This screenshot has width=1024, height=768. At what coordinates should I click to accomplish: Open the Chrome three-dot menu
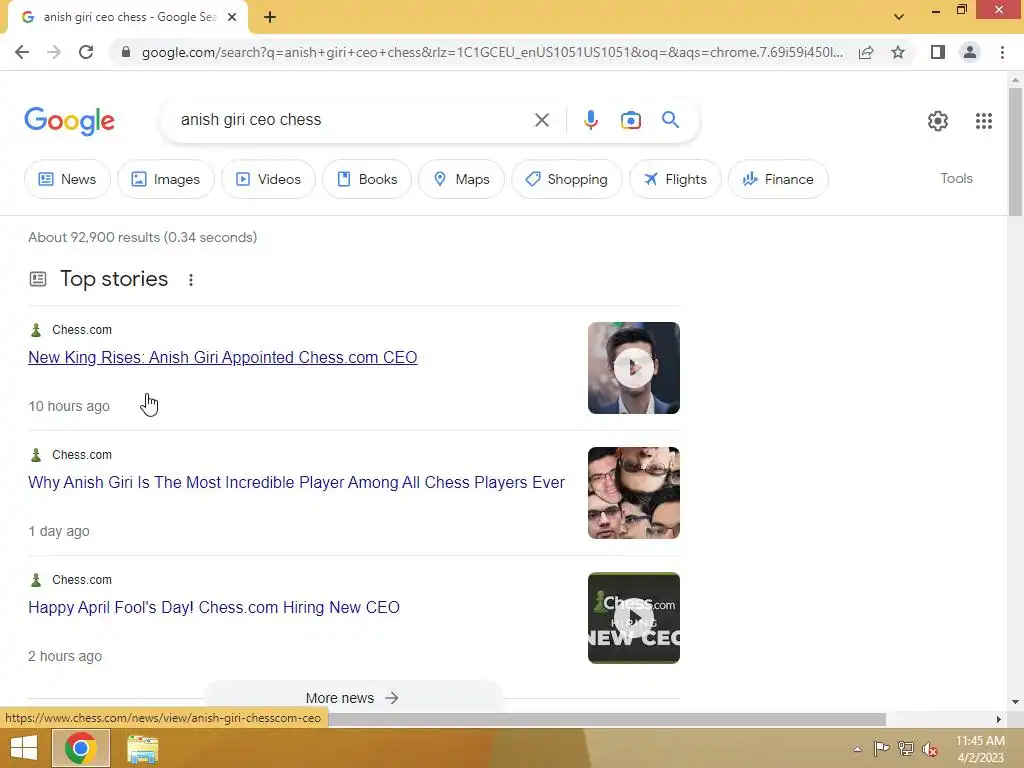coord(1002,52)
